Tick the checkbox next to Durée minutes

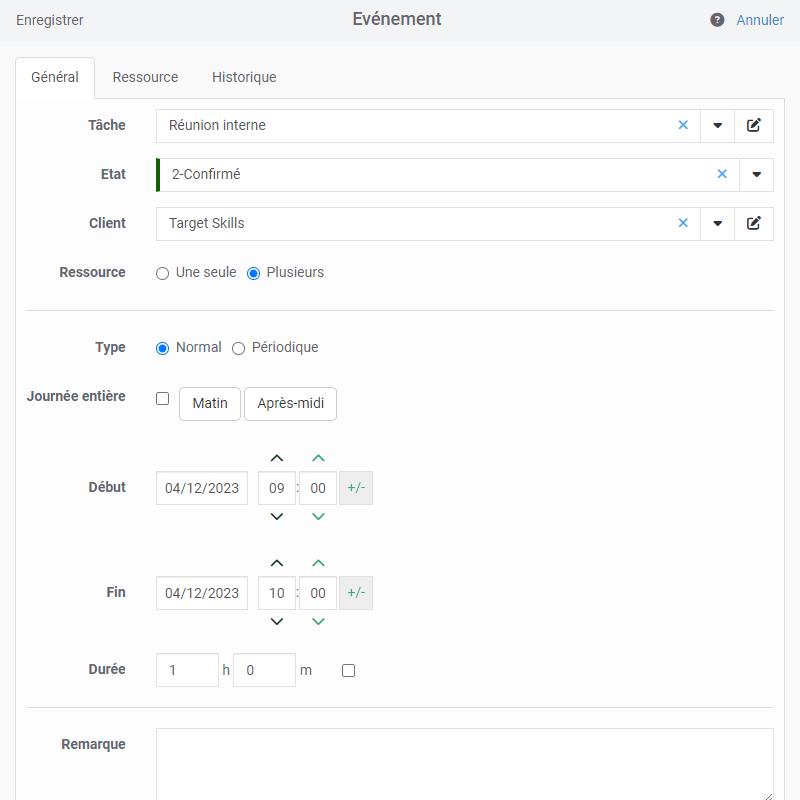point(348,670)
